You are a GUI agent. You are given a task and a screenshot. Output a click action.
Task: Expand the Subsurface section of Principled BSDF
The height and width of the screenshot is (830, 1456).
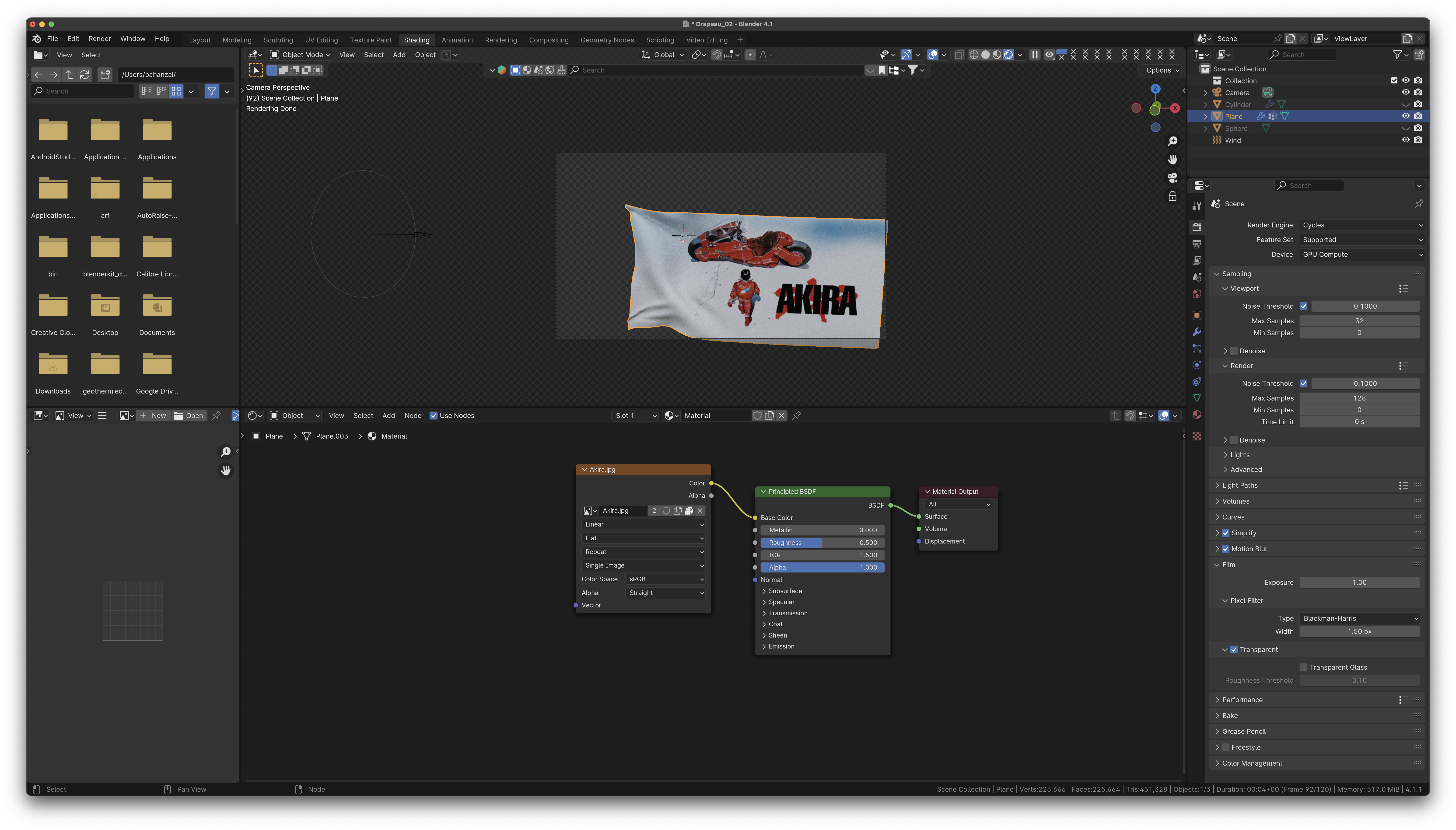click(784, 591)
